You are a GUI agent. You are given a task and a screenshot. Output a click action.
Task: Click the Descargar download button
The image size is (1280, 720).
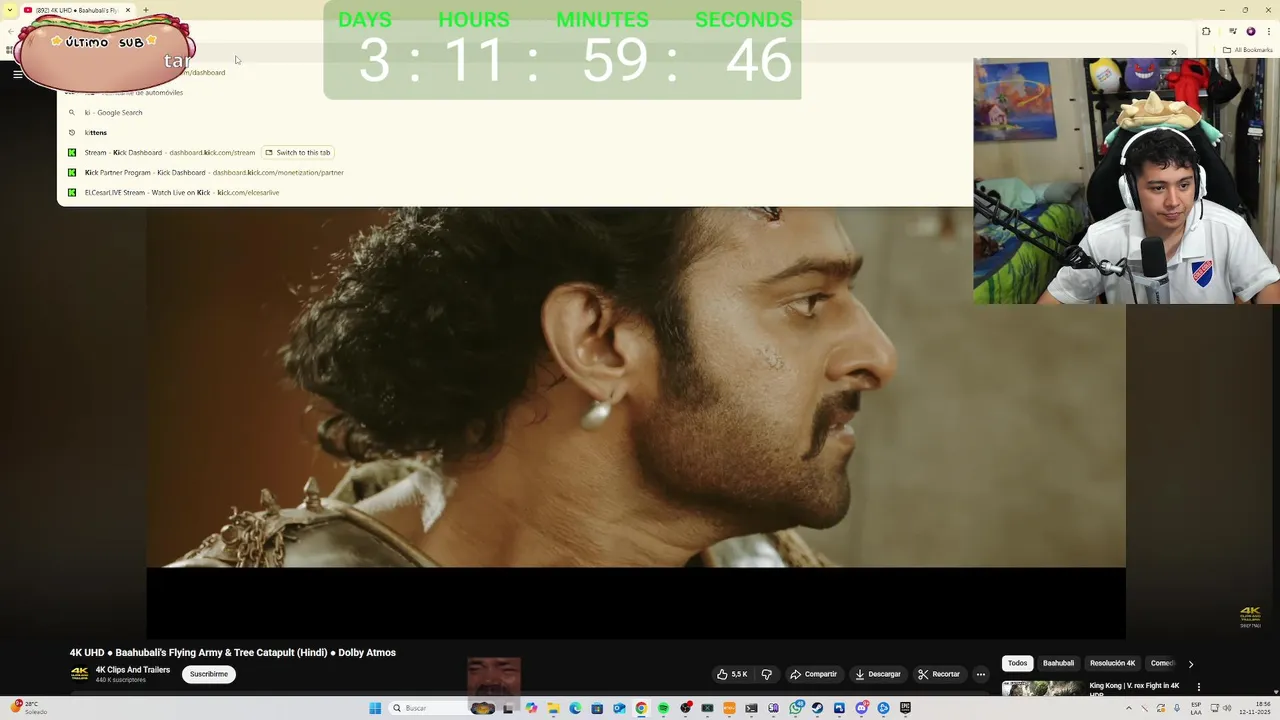[877, 674]
